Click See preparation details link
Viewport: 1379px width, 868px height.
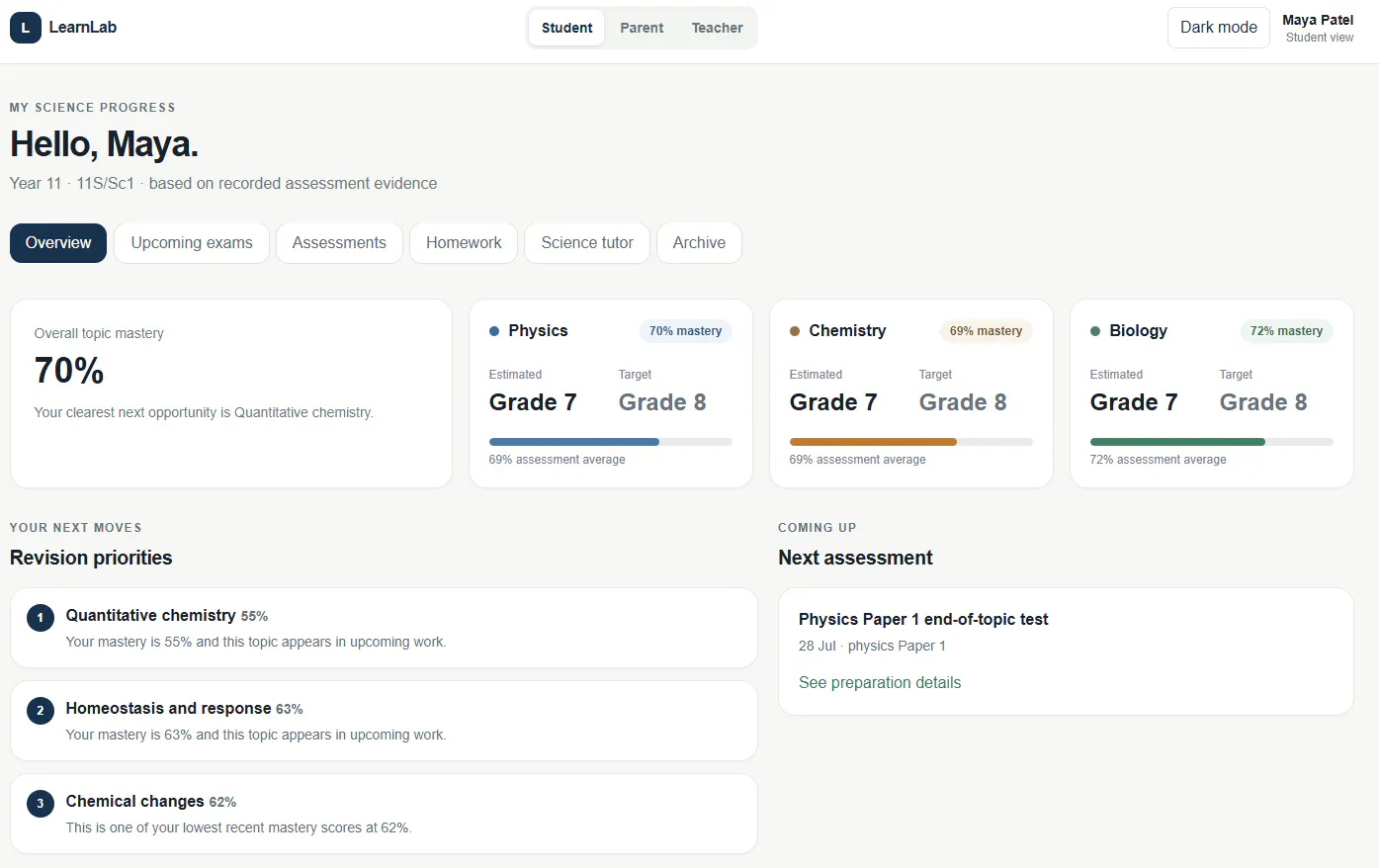coord(880,683)
